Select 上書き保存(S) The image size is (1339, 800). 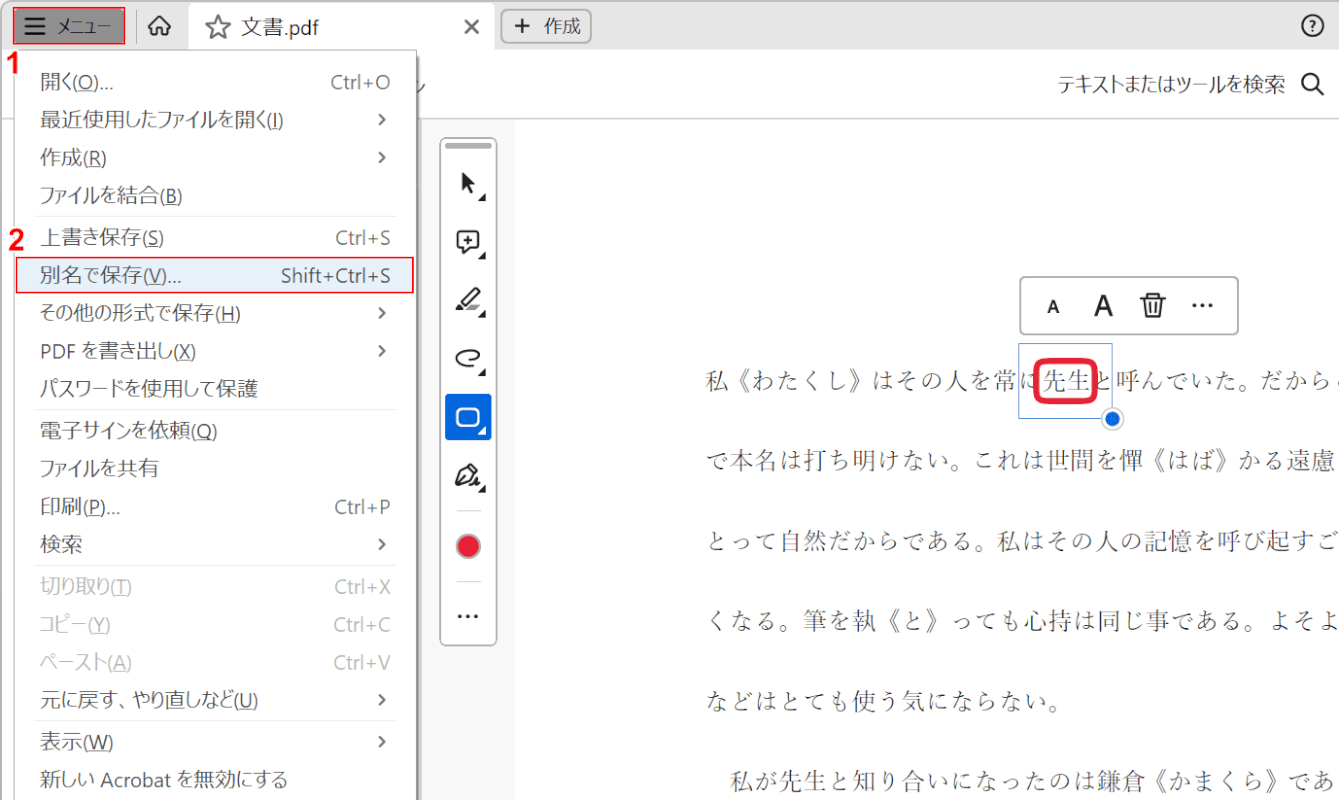click(215, 238)
